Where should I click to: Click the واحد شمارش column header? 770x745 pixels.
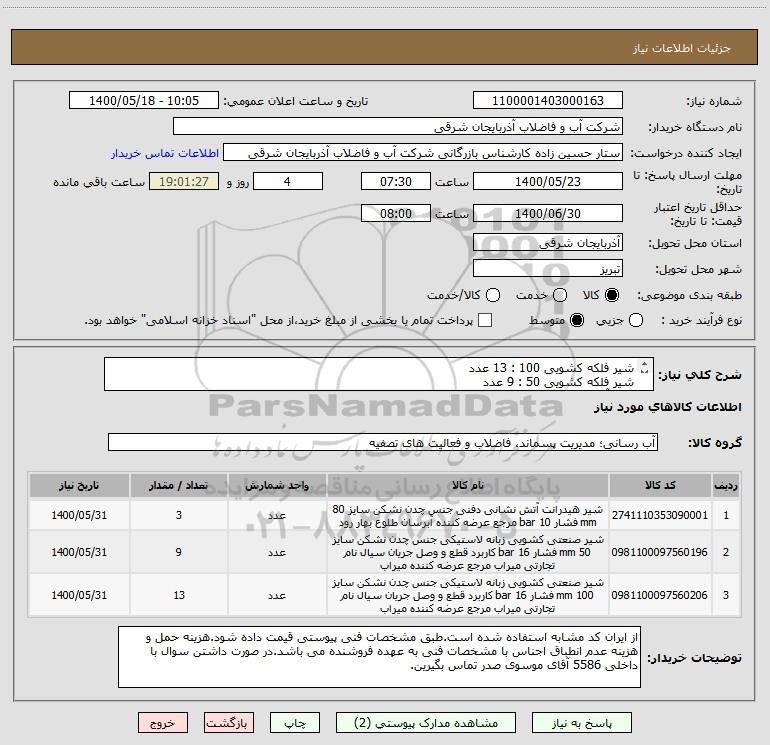click(277, 485)
